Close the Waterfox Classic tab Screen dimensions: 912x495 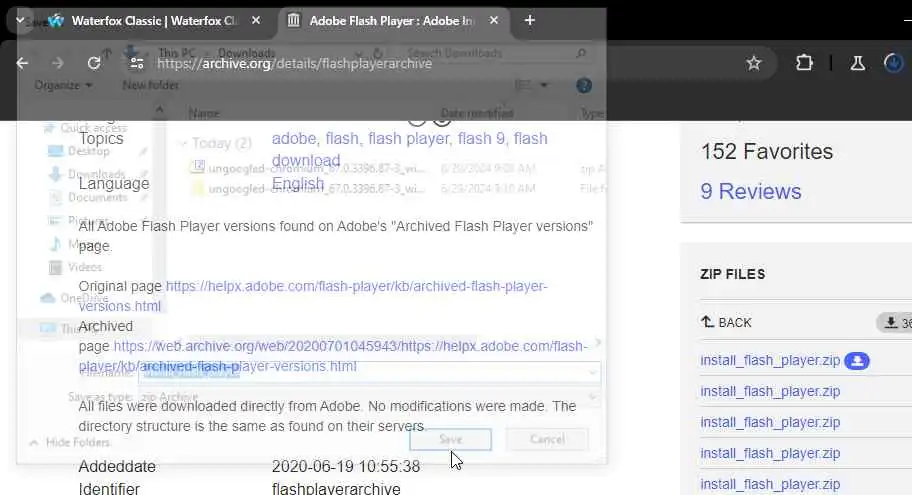[x=256, y=20]
